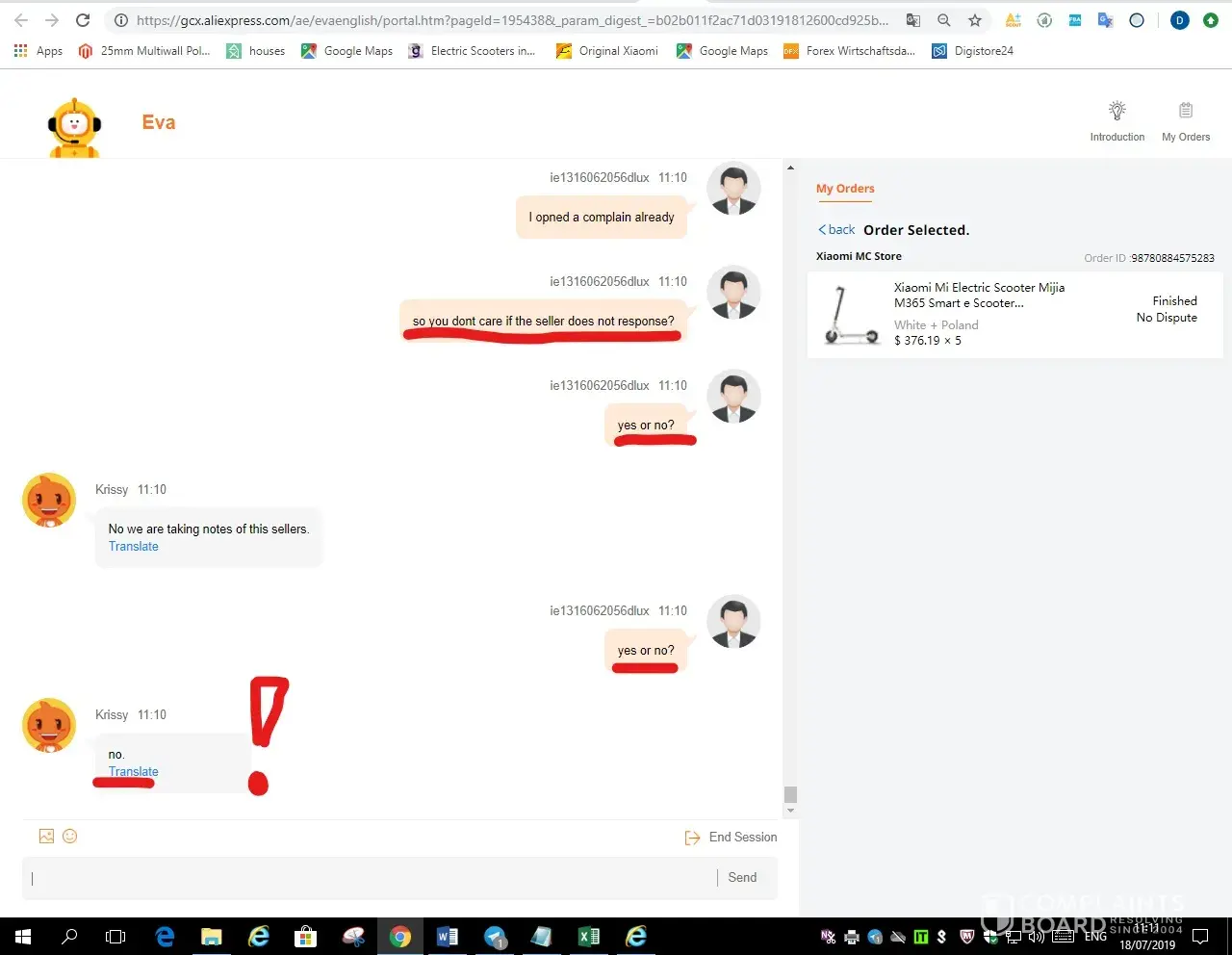
Task: Click the Eva robot mascot logo
Action: [x=74, y=127]
